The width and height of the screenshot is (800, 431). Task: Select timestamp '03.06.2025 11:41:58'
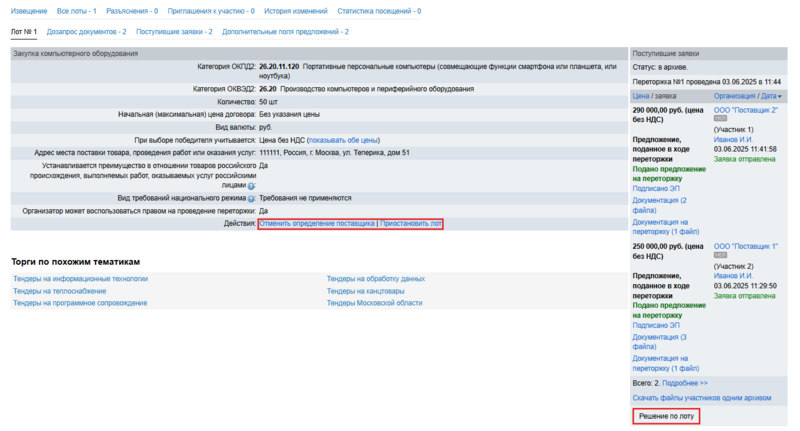(x=745, y=149)
